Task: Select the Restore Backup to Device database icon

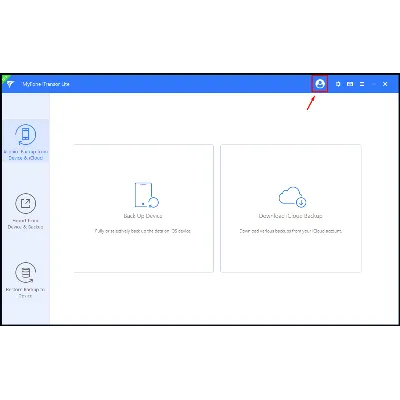Action: coord(25,273)
